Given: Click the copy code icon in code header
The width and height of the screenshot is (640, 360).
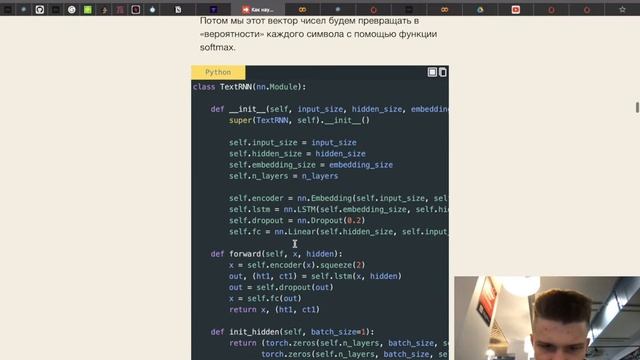Looking at the screenshot, I should click(x=442, y=72).
